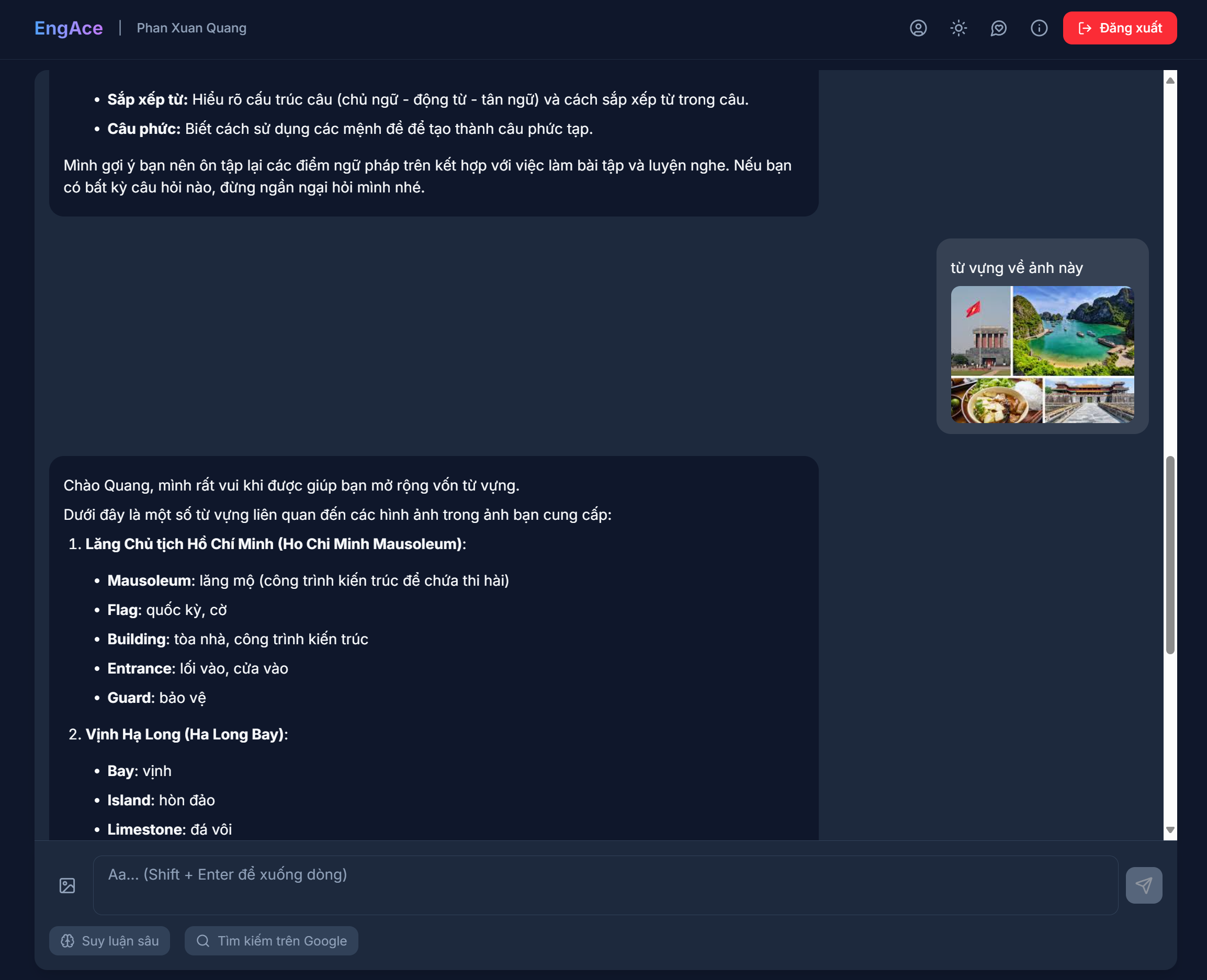Focus the message input field

(x=605, y=885)
